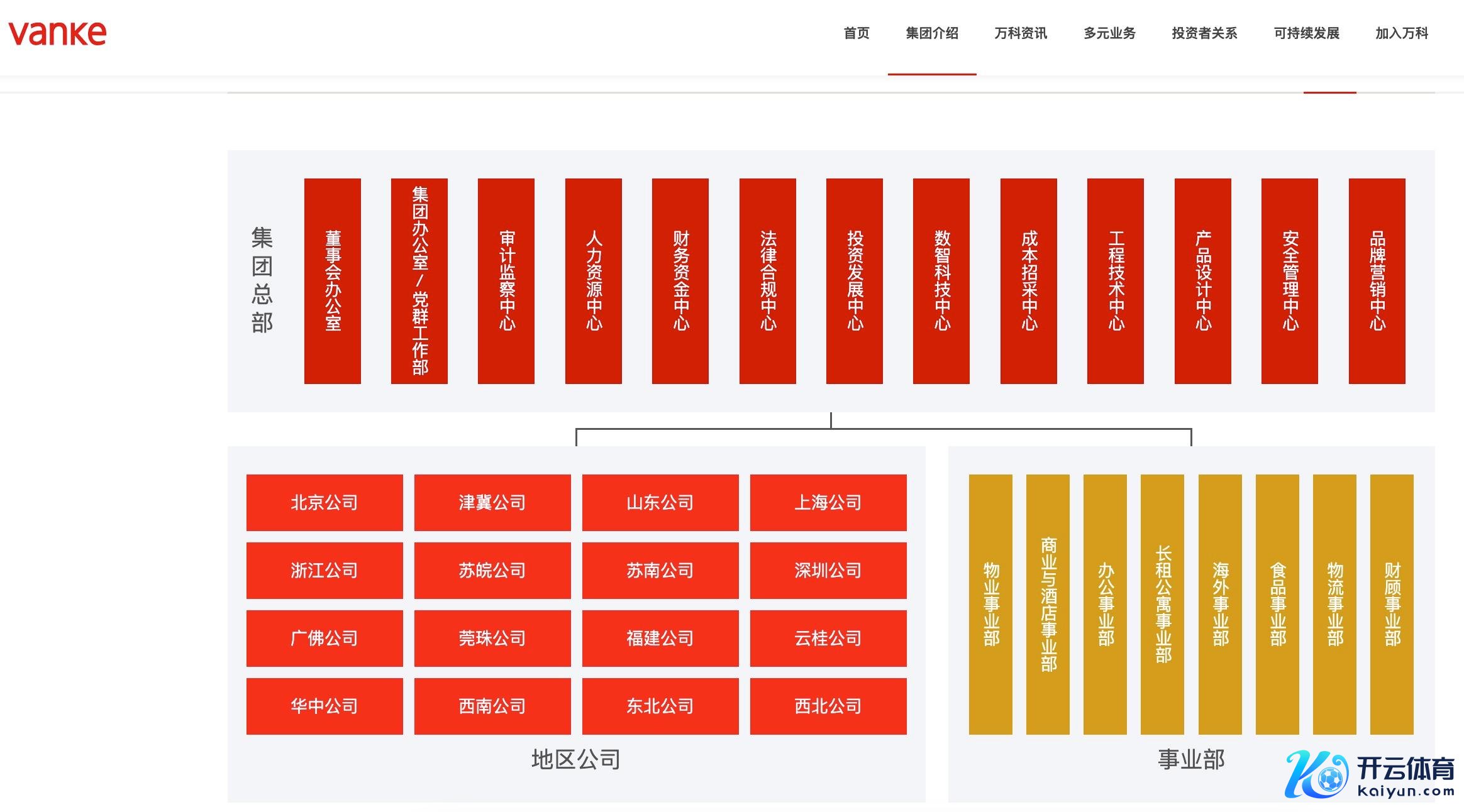Click the 莞珠公司 tile
This screenshot has height=812, width=1464.
pos(492,639)
